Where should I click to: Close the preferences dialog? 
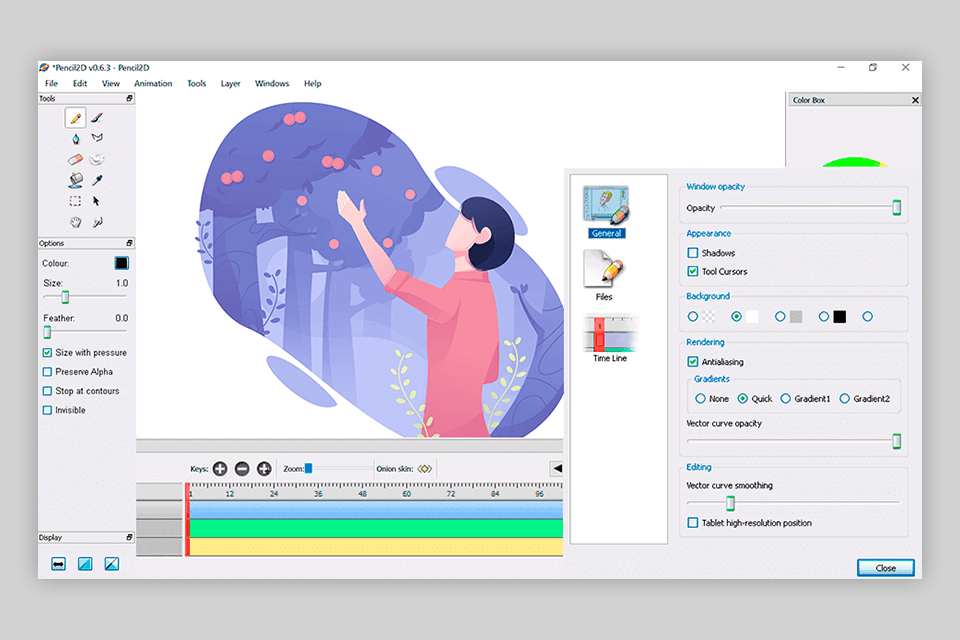click(x=886, y=567)
